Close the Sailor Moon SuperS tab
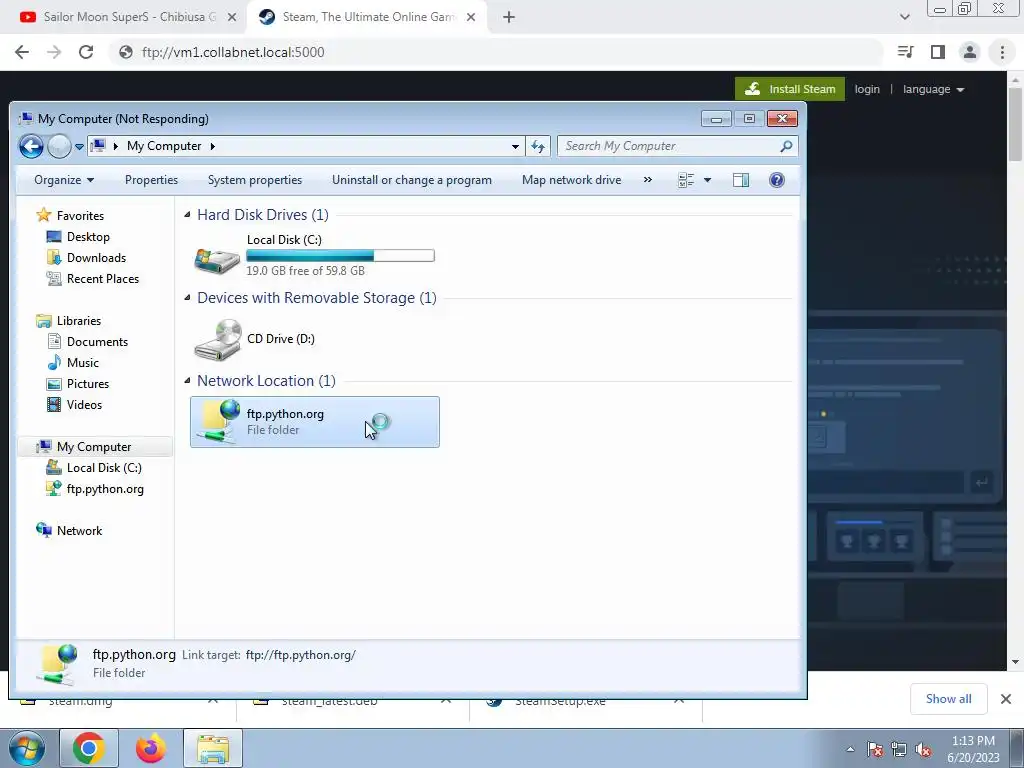1024x768 pixels. 232,18
